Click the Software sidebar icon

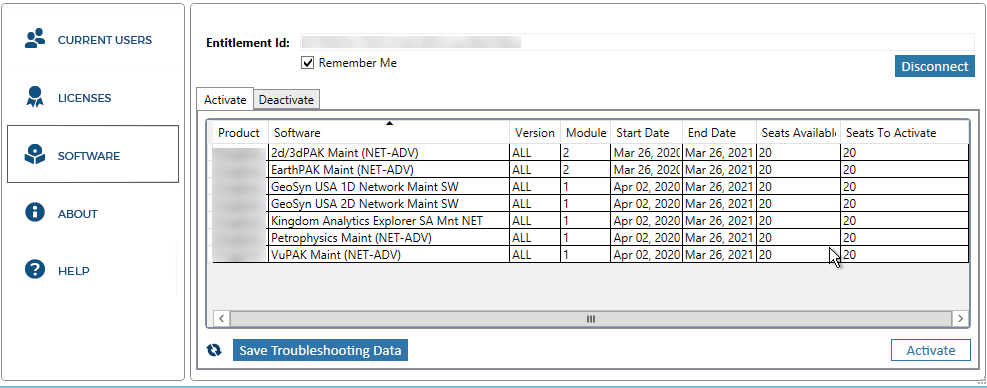35,155
